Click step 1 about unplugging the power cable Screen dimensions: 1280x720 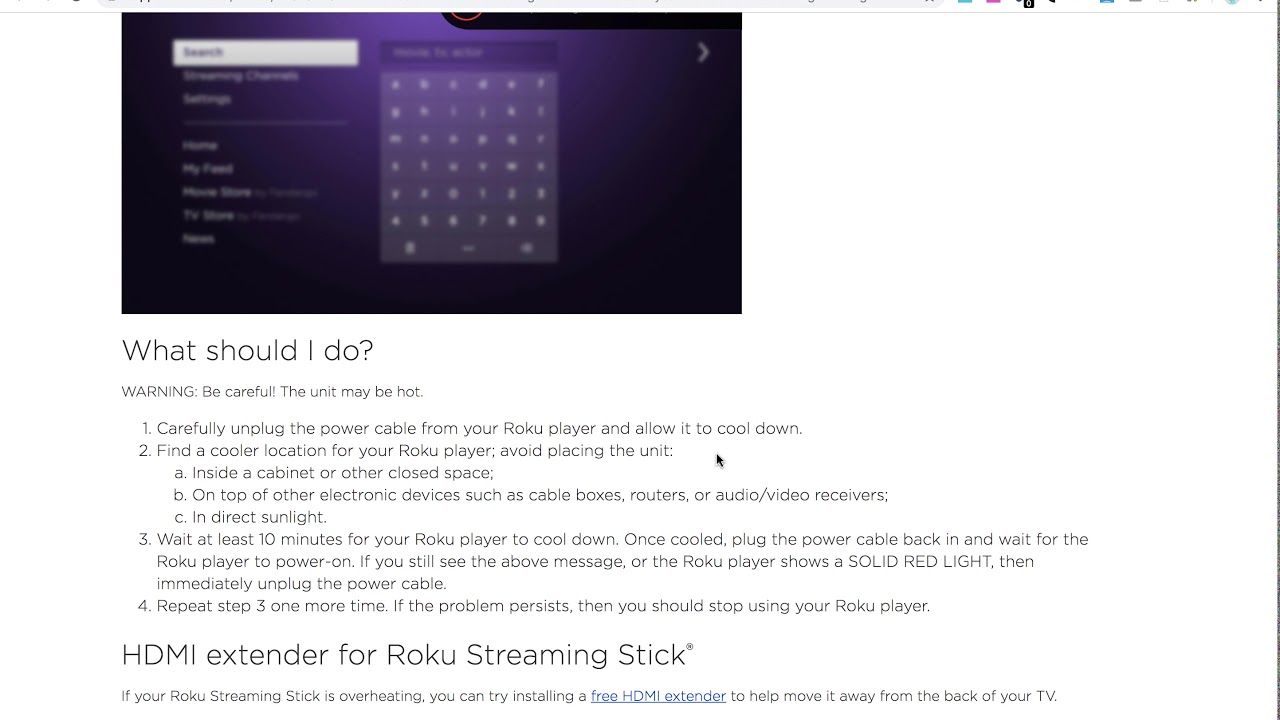479,428
